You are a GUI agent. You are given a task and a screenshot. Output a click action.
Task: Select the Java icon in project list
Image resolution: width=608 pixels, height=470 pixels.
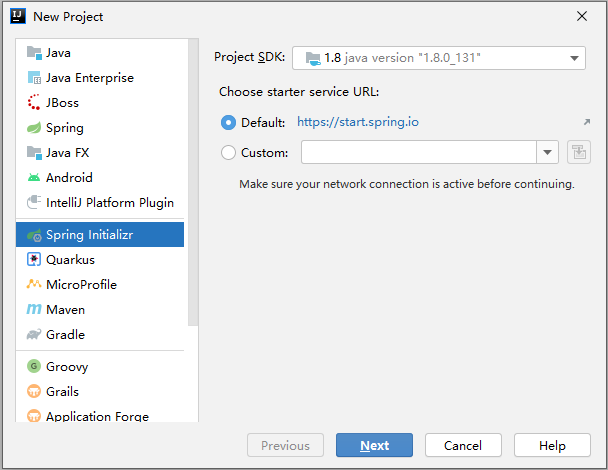pyautogui.click(x=34, y=53)
